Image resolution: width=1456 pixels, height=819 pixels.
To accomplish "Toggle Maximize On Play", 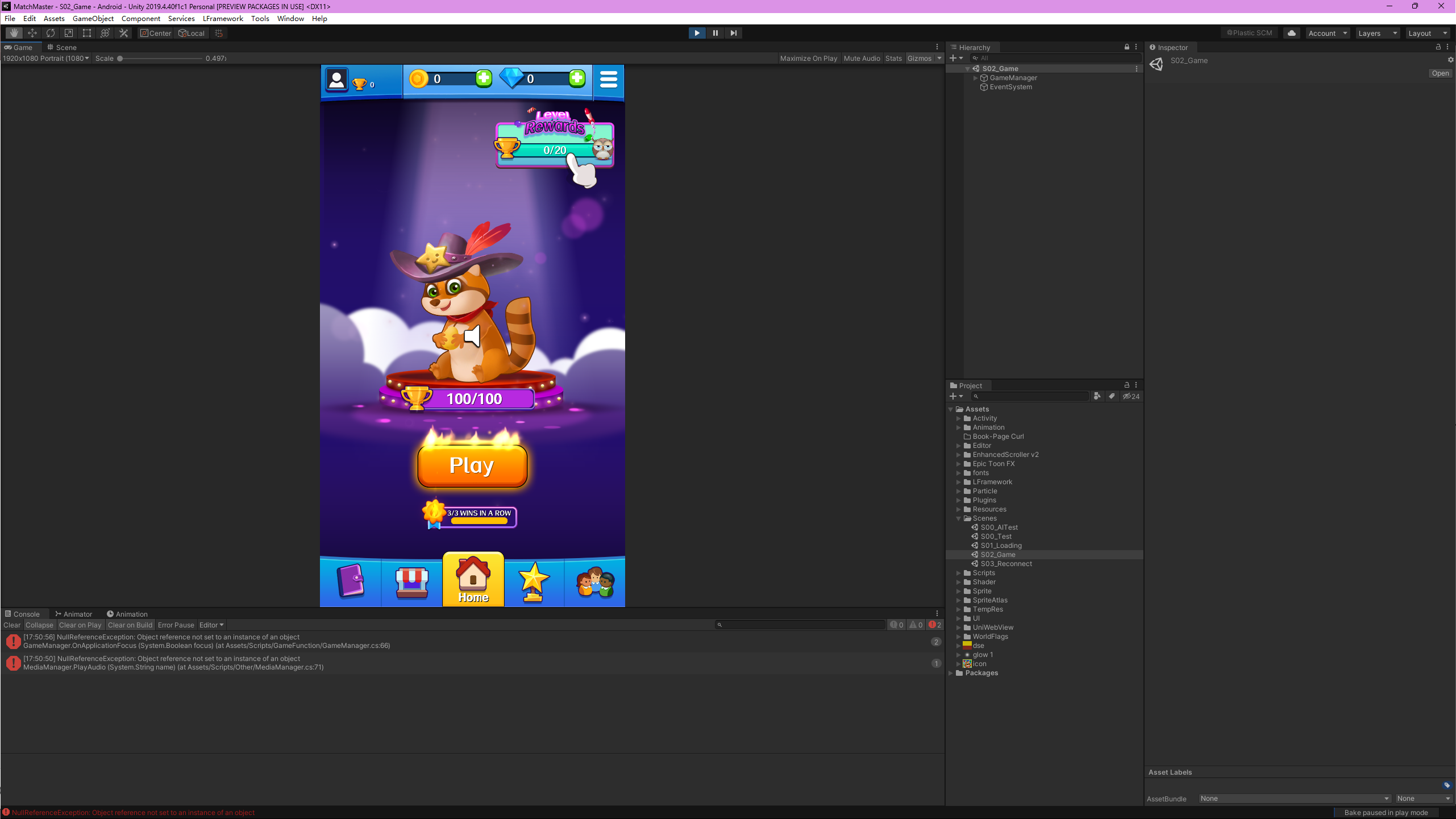I will (x=808, y=59).
